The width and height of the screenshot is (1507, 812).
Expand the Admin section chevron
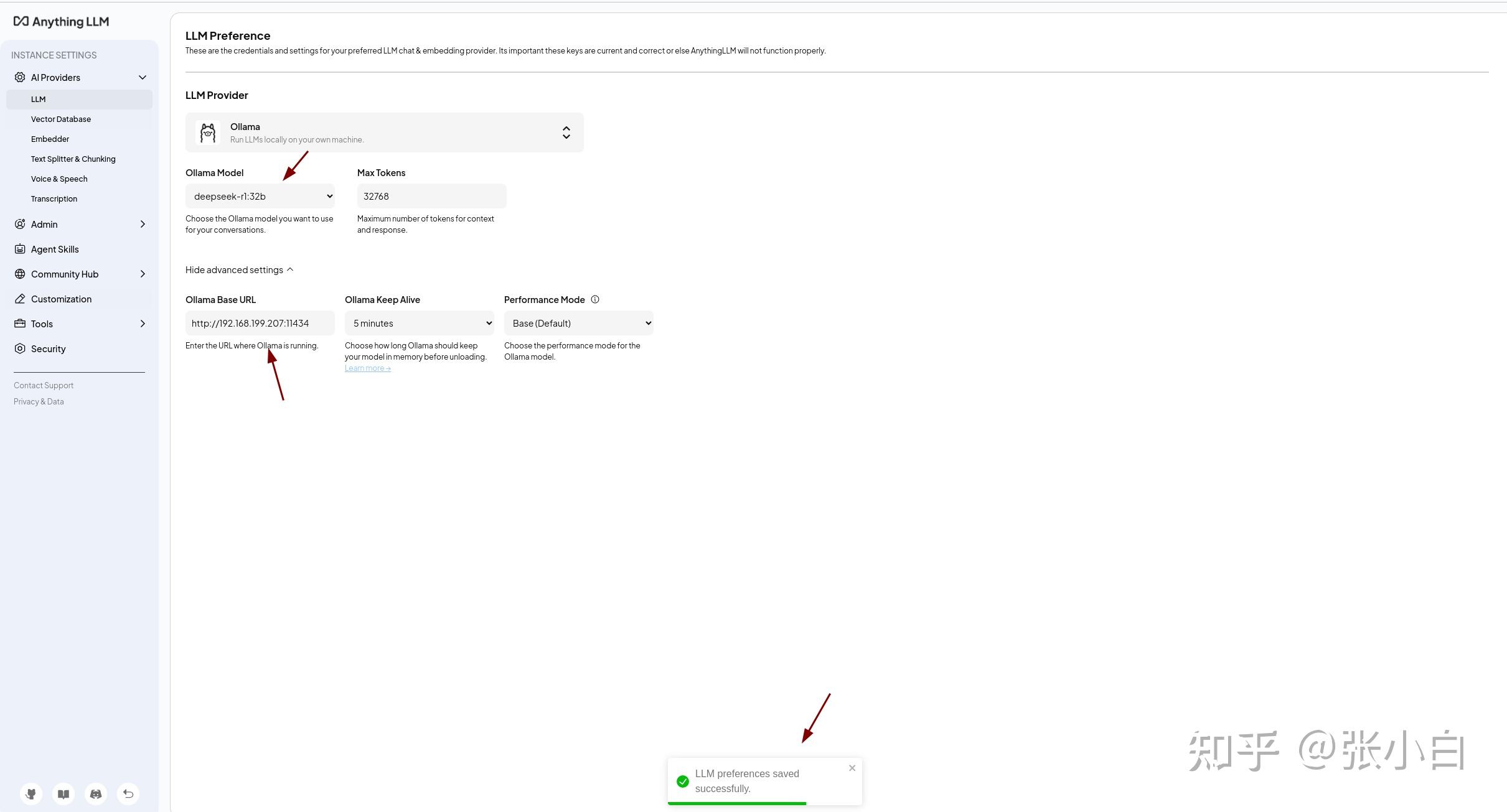tap(143, 224)
